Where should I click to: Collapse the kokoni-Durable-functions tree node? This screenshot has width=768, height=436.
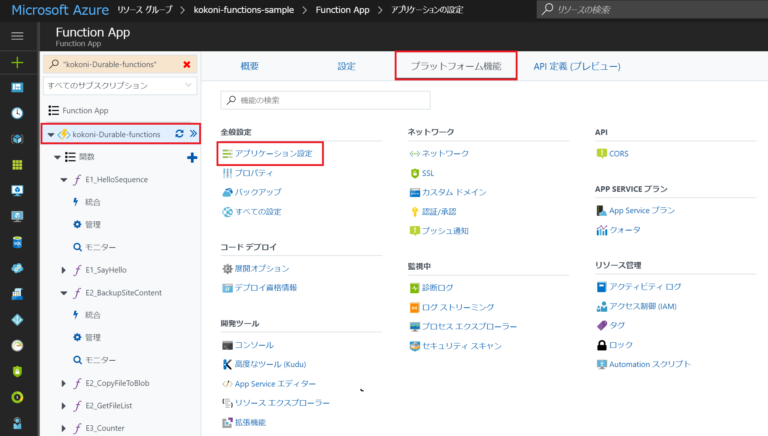[x=51, y=134]
